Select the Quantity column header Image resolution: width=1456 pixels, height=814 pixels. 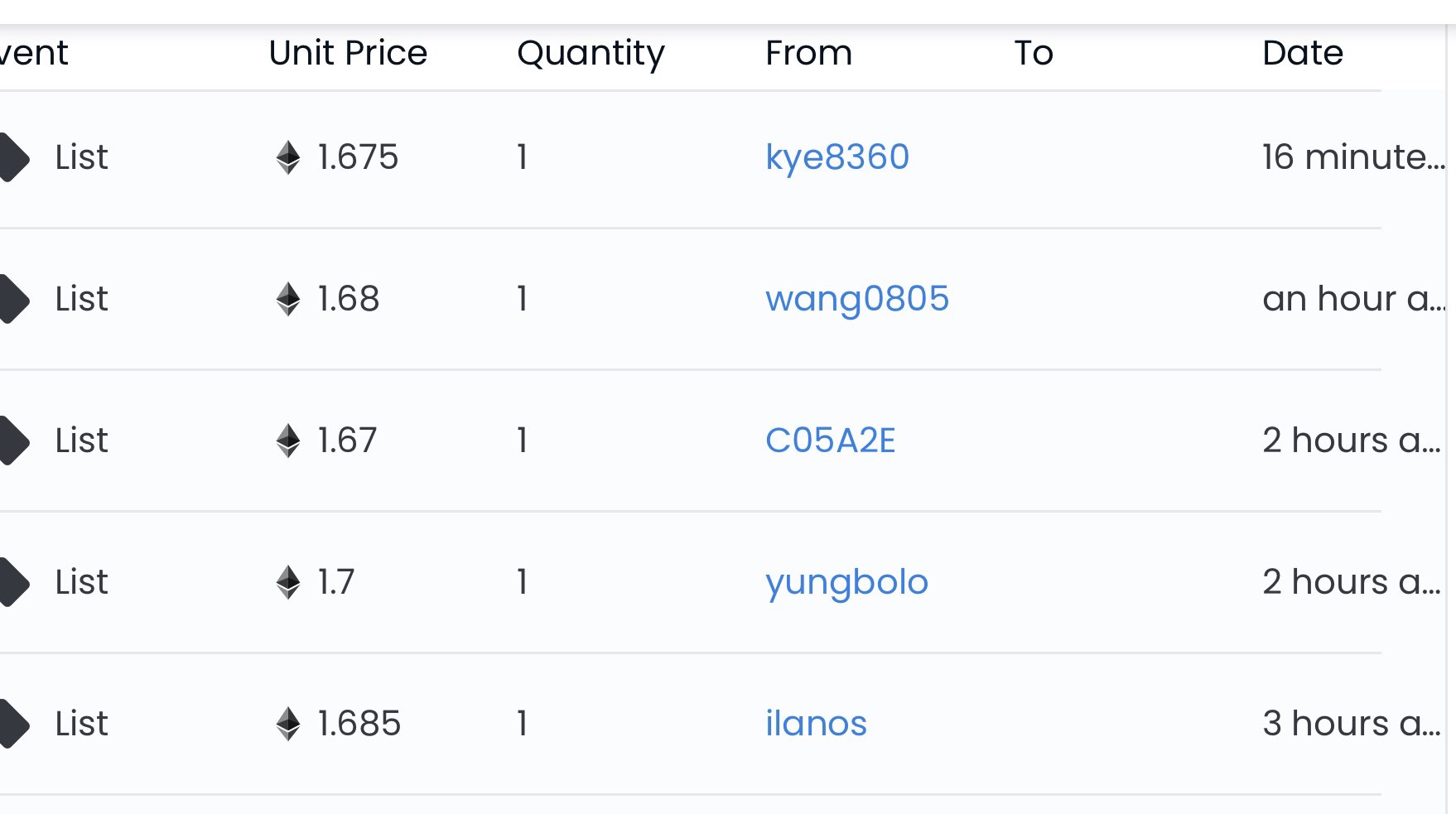591,54
